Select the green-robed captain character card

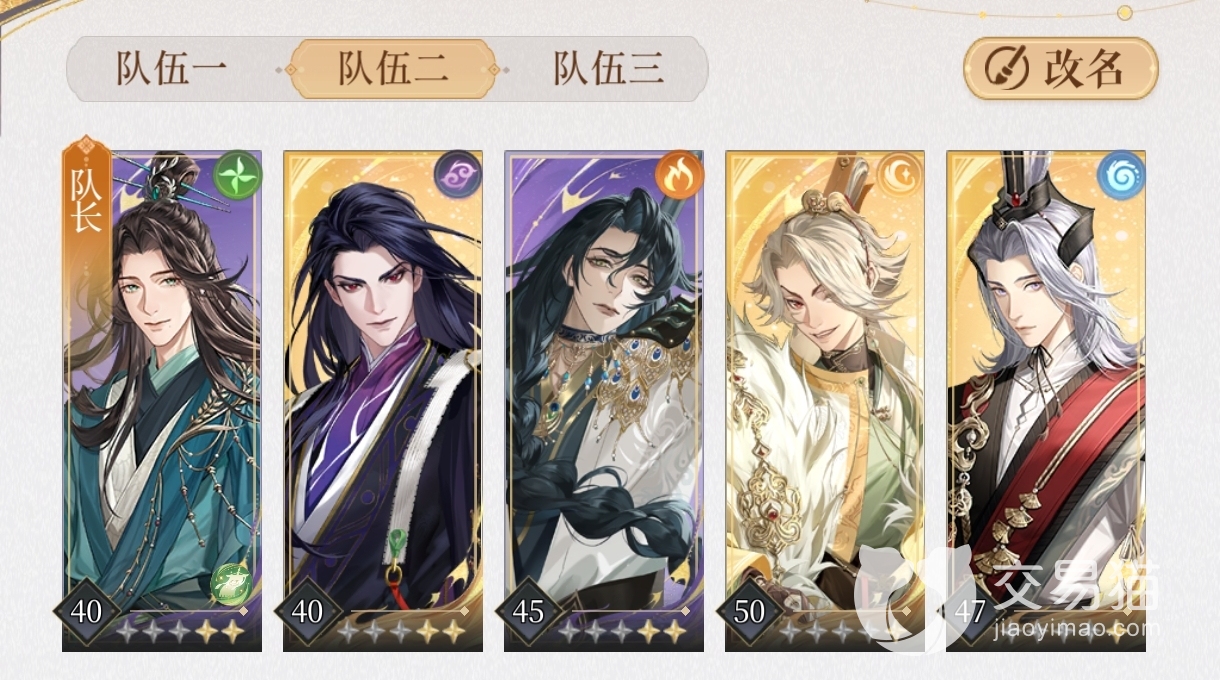tap(162, 400)
